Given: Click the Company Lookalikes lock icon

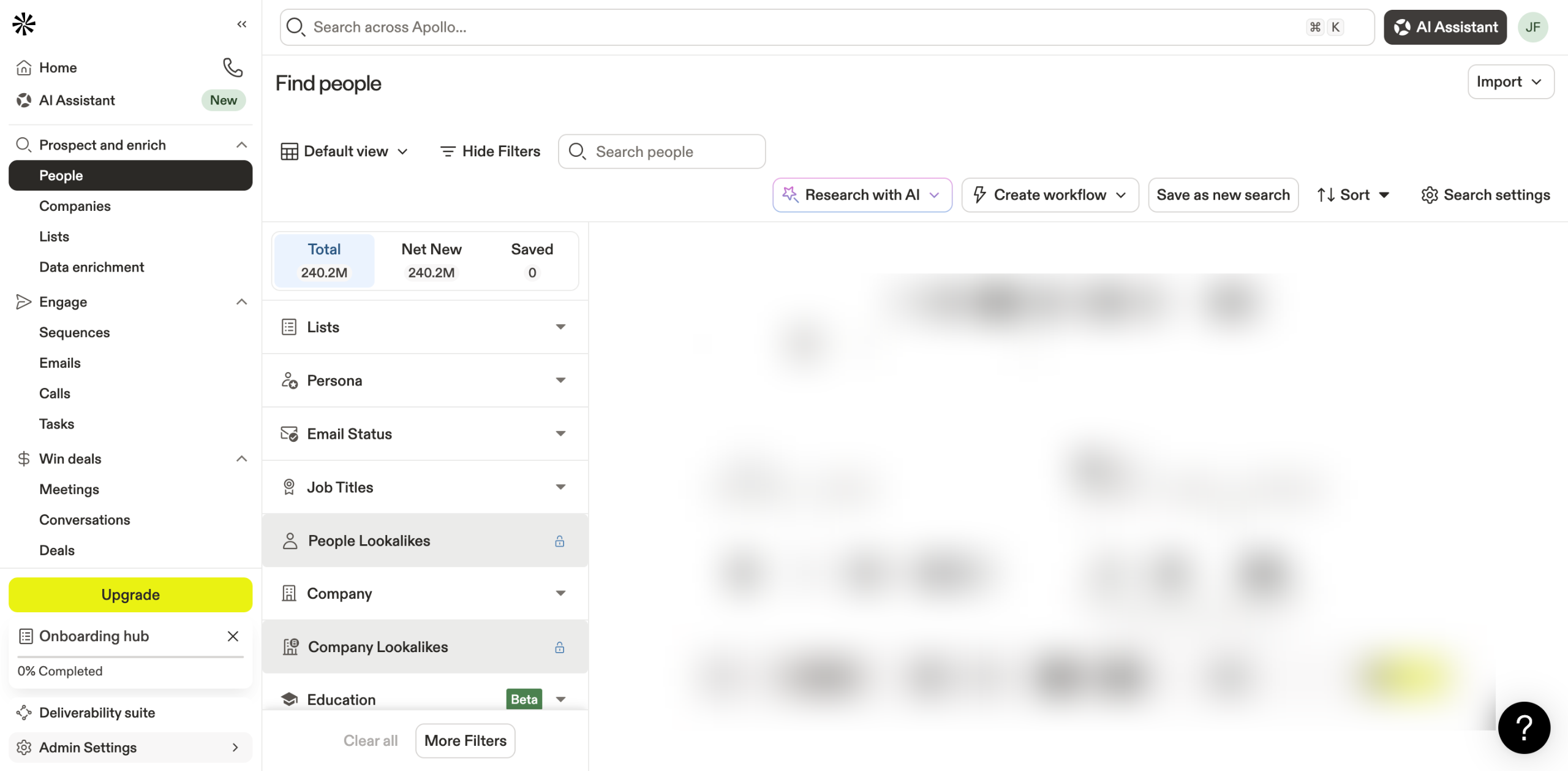Looking at the screenshot, I should click(x=559, y=647).
